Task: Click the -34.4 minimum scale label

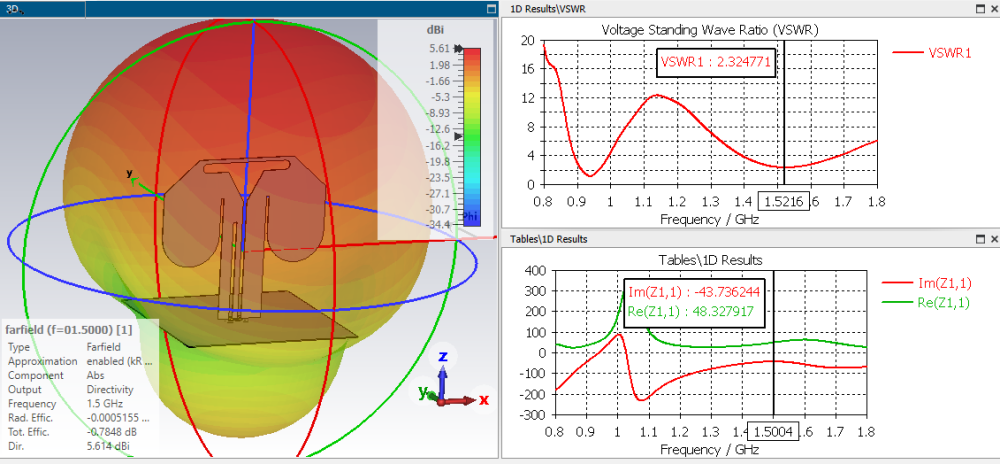Action: tap(438, 224)
